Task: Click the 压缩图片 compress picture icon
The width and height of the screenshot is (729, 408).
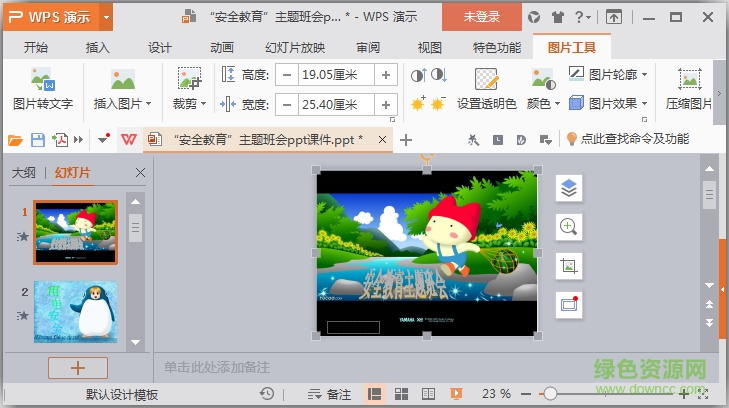Action: click(x=689, y=79)
